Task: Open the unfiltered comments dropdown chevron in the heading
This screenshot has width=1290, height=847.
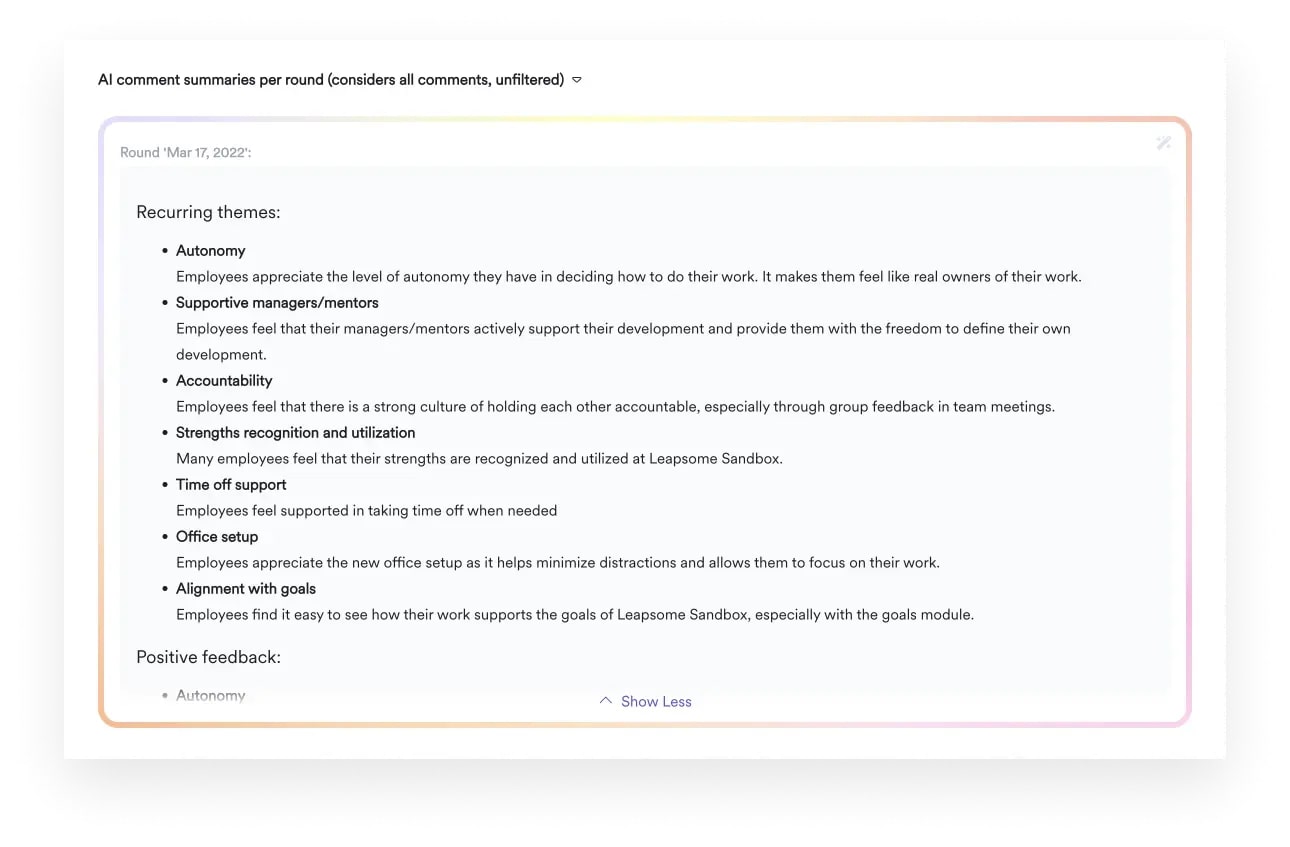Action: pyautogui.click(x=576, y=79)
